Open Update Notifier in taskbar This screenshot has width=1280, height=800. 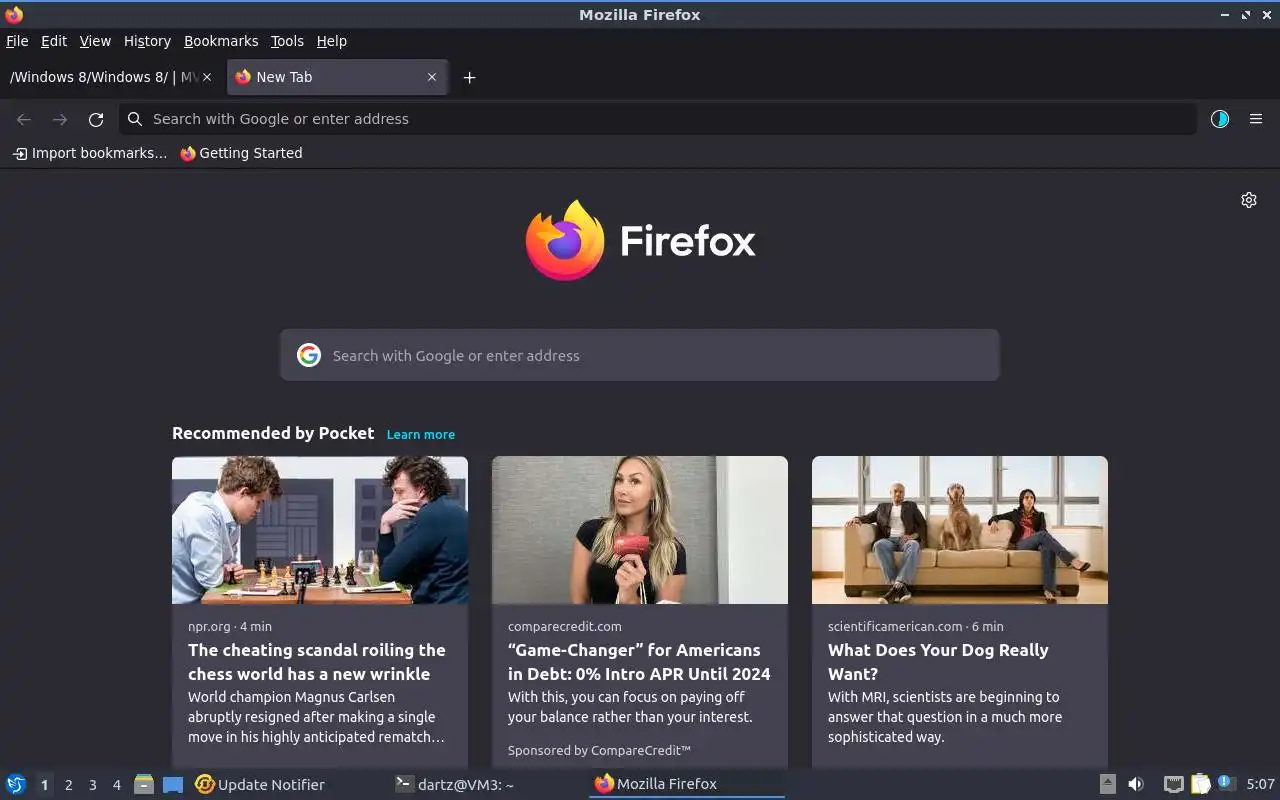260,784
